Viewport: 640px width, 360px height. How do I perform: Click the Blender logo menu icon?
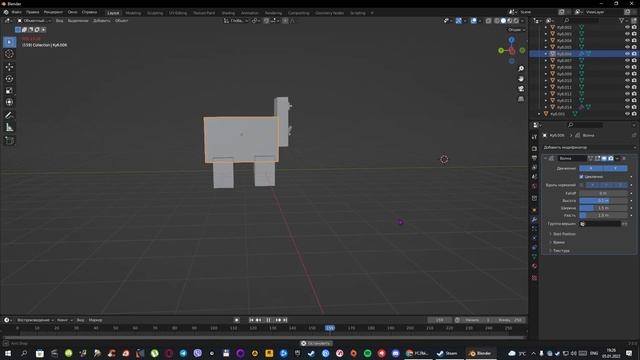(6, 12)
